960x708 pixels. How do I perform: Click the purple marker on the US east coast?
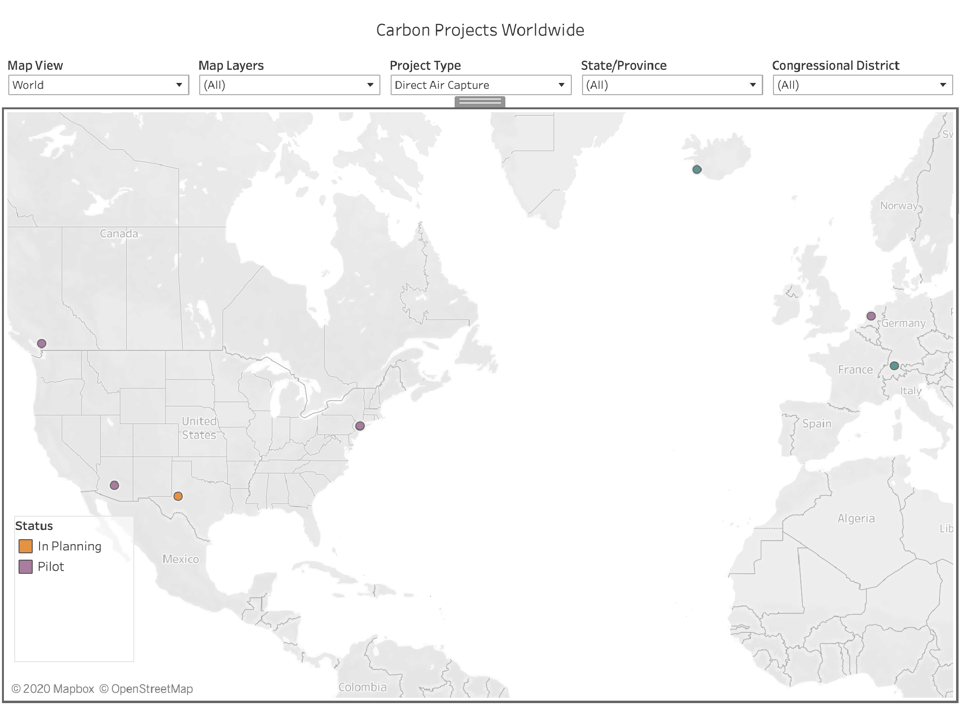click(x=360, y=426)
